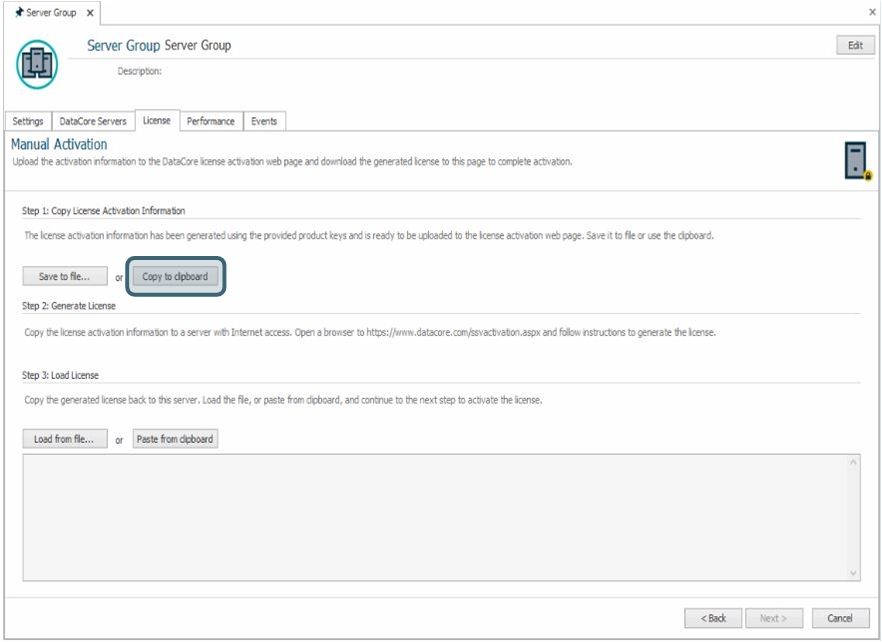Image resolution: width=882 pixels, height=642 pixels.
Task: Open the DataCore Servers tab
Action: point(93,121)
